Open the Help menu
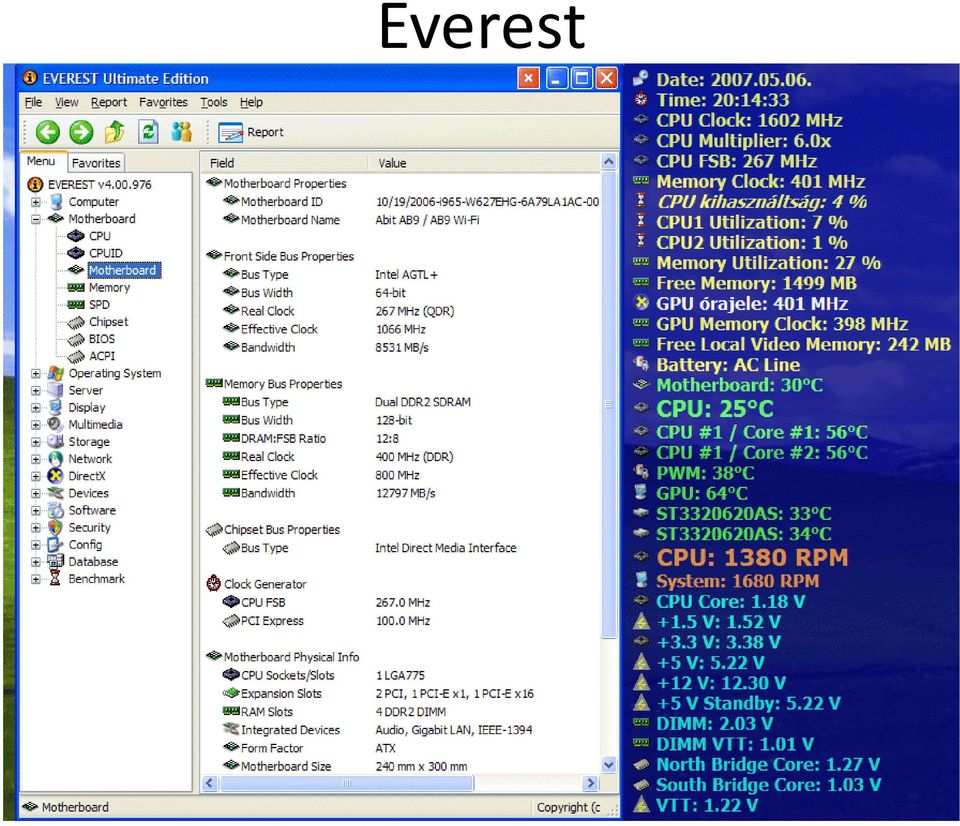Viewport: 960px width, 826px height. coord(251,102)
